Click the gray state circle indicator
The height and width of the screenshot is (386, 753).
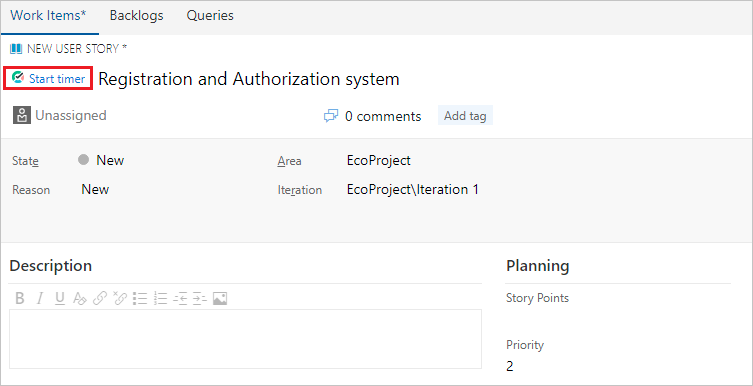(x=84, y=160)
